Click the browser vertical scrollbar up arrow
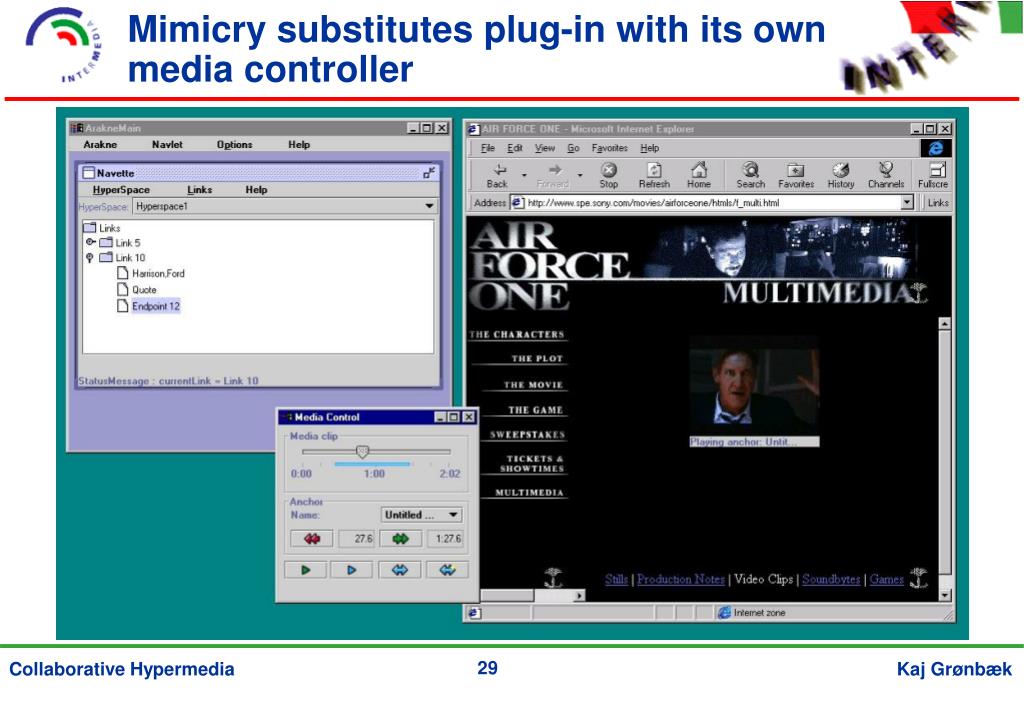 (x=944, y=324)
